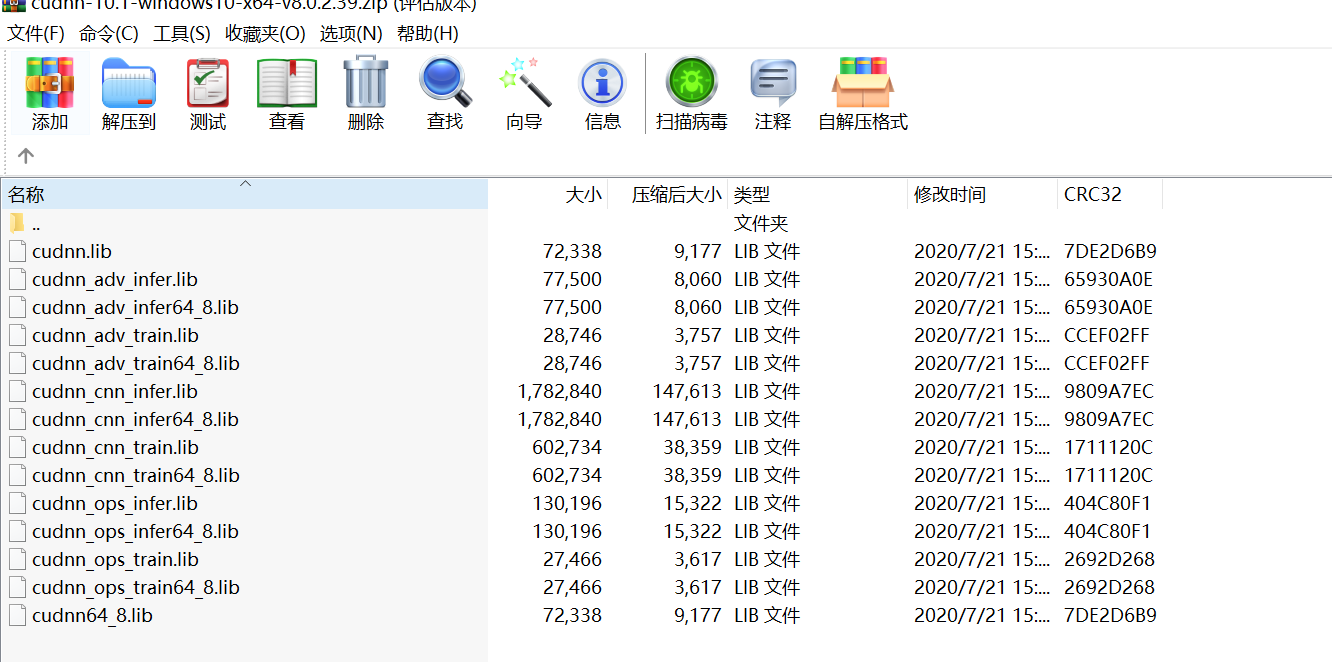The height and width of the screenshot is (662, 1332).
Task: Click the modified date of cudnn.lib
Action: coord(982,251)
